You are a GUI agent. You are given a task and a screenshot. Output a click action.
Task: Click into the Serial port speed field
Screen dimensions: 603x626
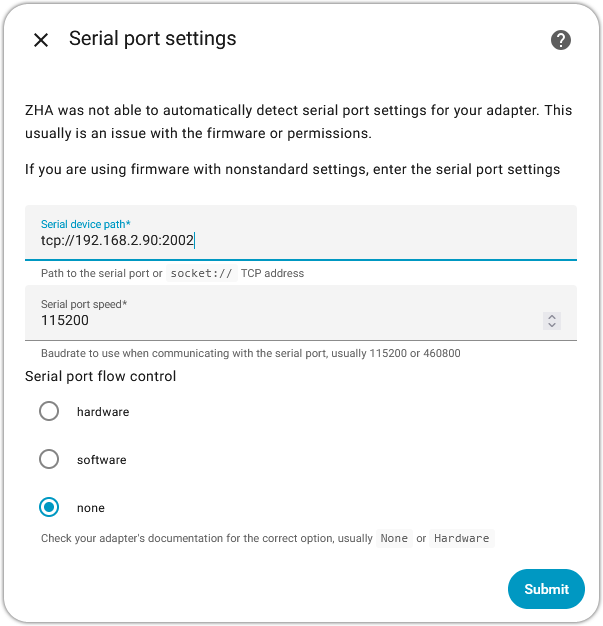coord(280,320)
